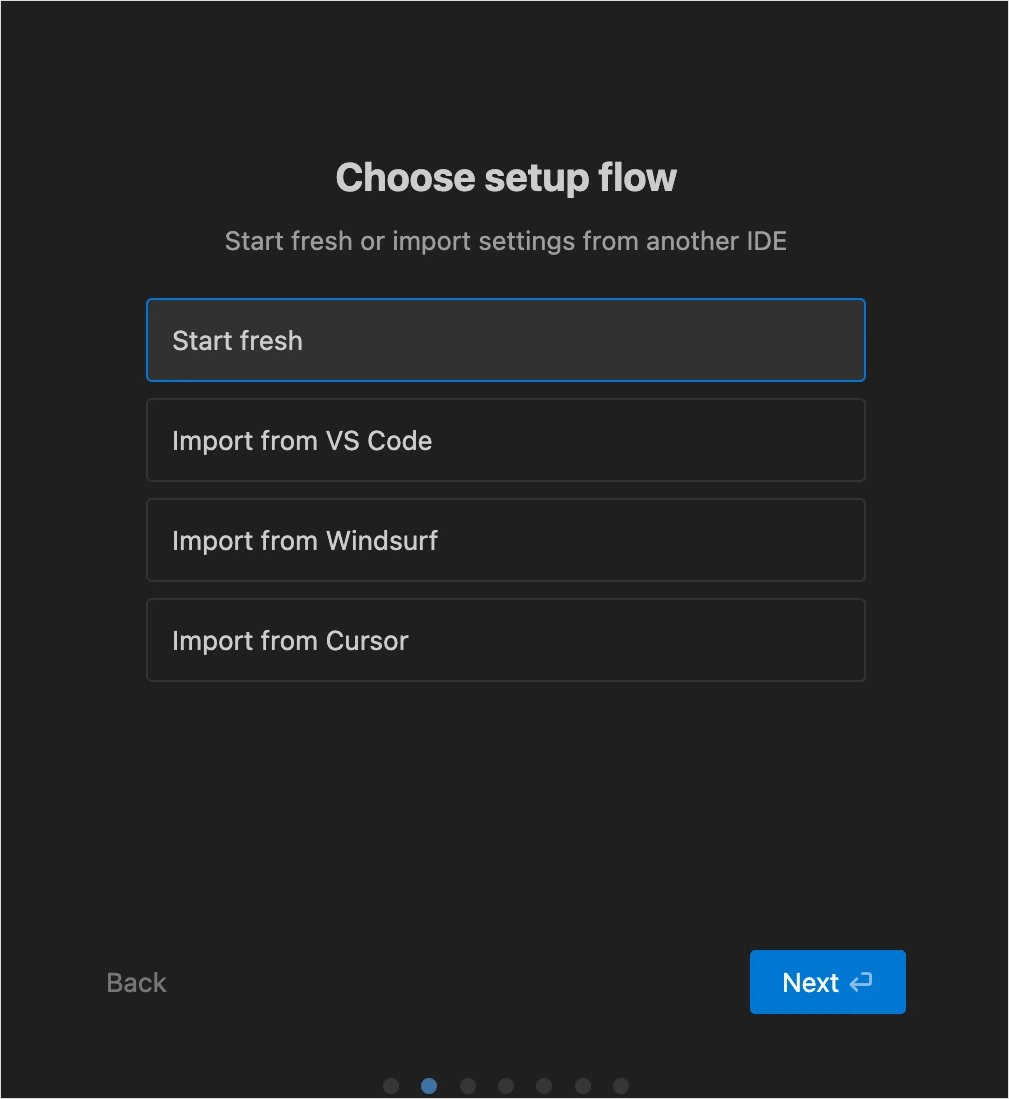Click the Choose setup flow title
Viewport: 1009px width, 1099px height.
(505, 177)
